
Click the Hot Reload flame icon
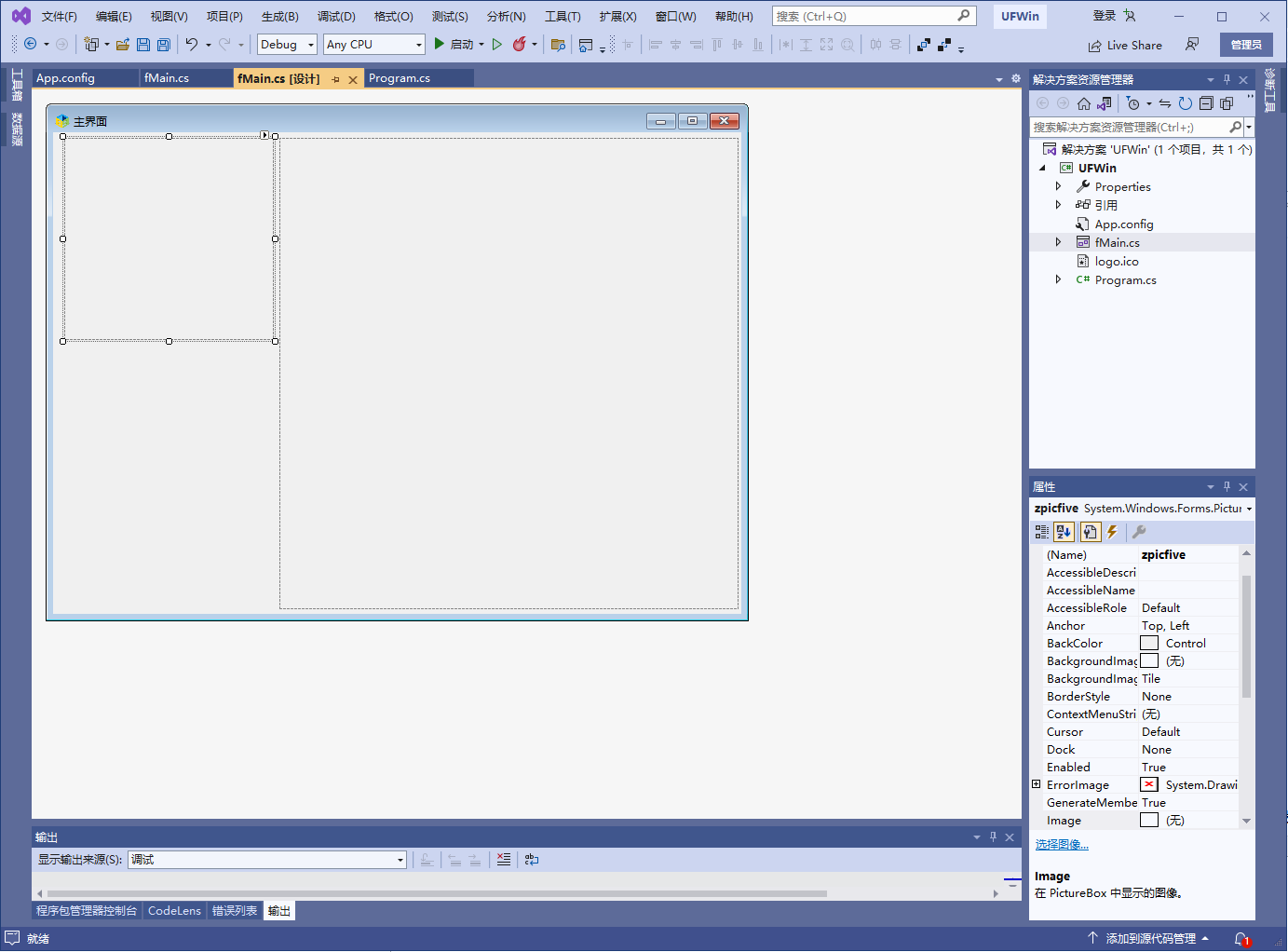(520, 45)
